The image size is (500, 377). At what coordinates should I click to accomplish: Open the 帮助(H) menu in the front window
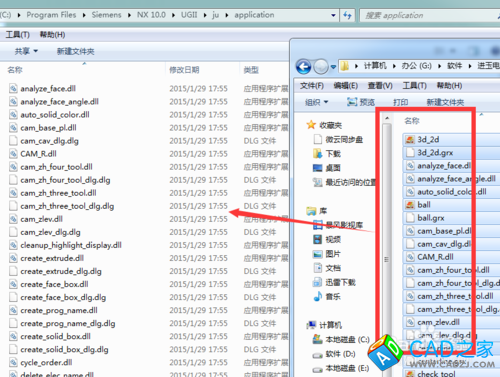tap(449, 86)
